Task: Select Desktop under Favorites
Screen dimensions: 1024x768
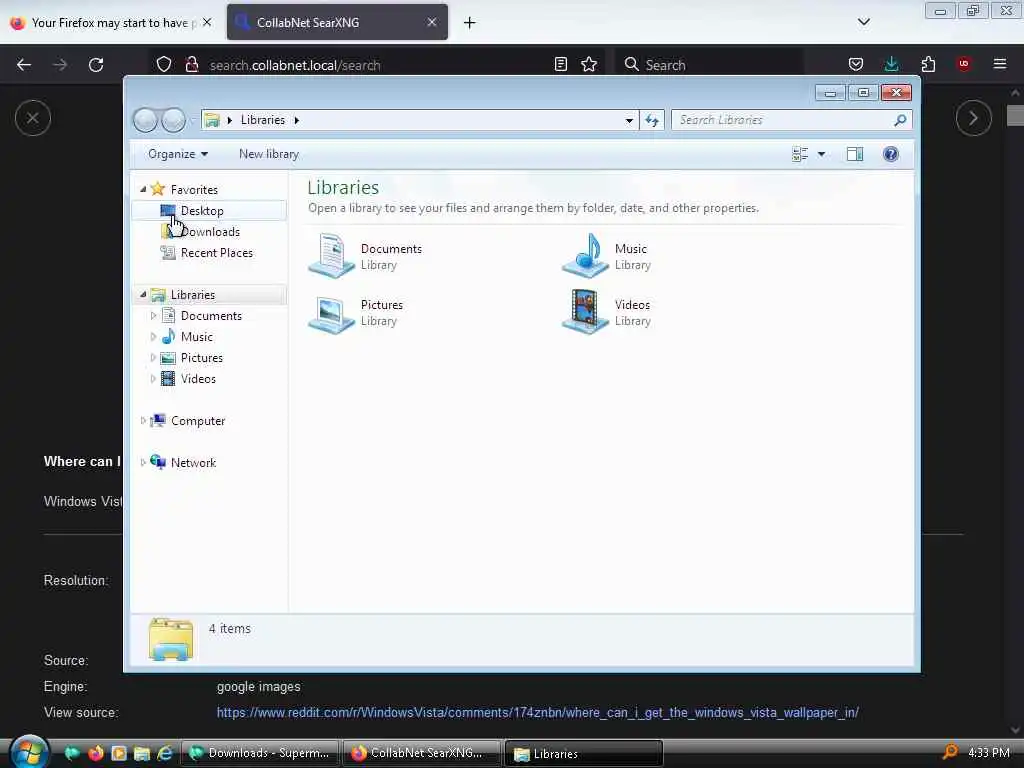Action: [x=209, y=210]
